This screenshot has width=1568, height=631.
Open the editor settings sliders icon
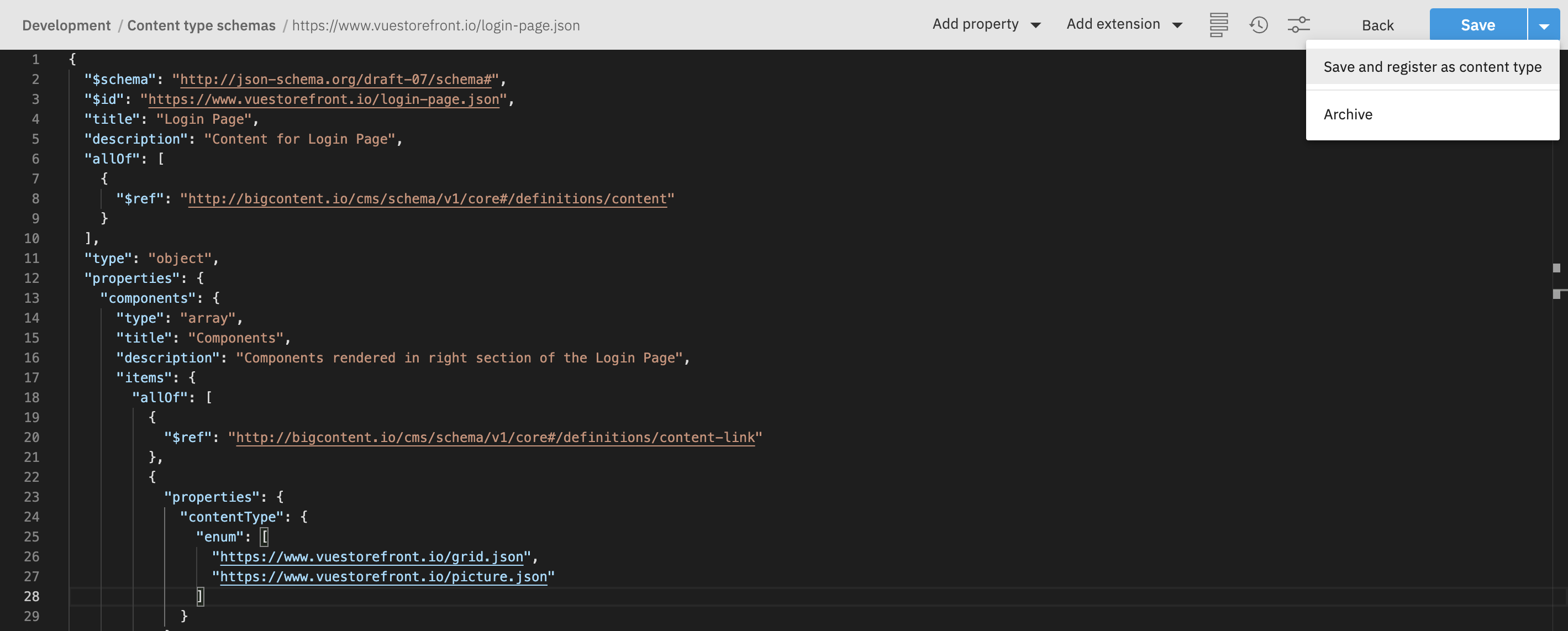click(x=1298, y=25)
